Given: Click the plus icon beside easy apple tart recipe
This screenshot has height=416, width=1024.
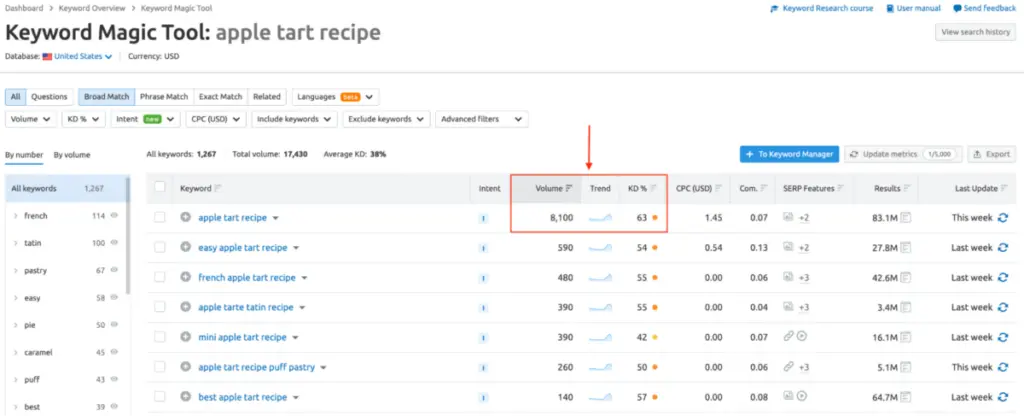Looking at the screenshot, I should point(186,247).
